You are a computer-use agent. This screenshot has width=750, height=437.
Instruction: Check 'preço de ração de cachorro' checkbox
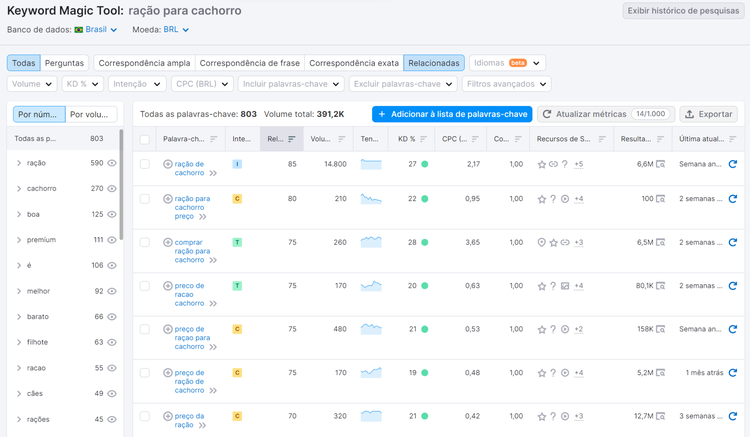coord(144,372)
